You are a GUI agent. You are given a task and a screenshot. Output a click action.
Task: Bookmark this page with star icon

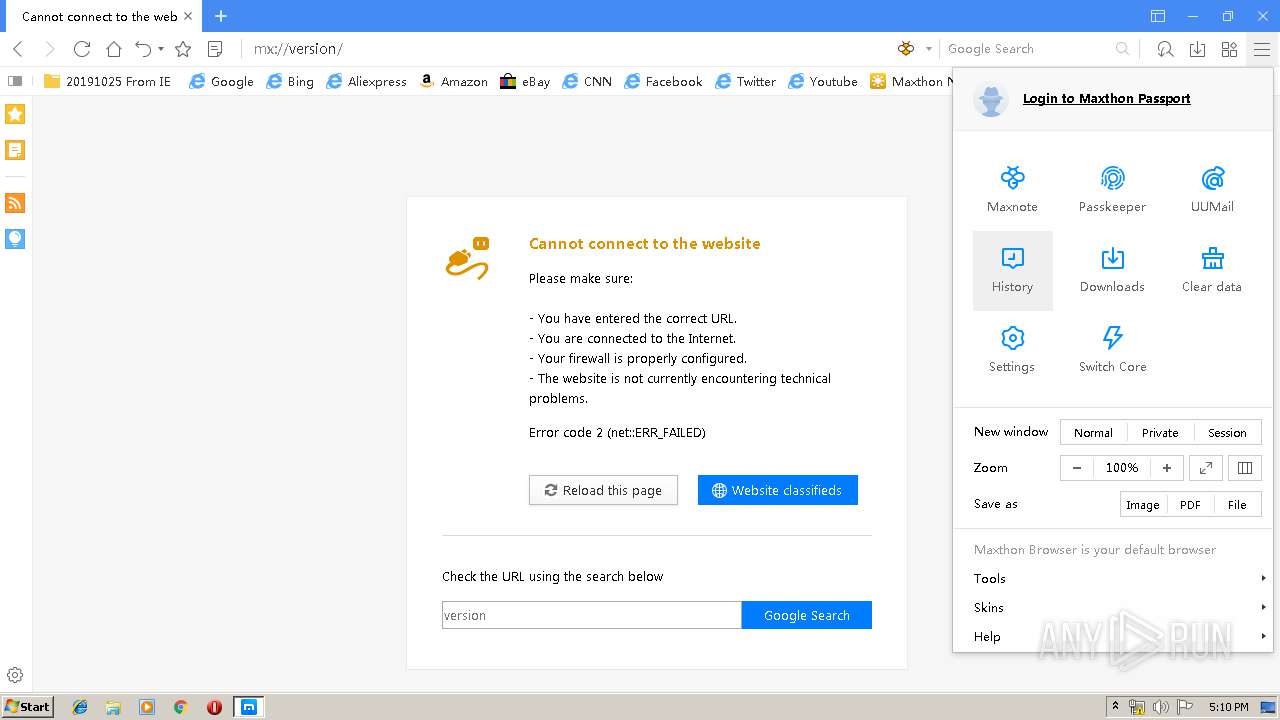tap(183, 48)
